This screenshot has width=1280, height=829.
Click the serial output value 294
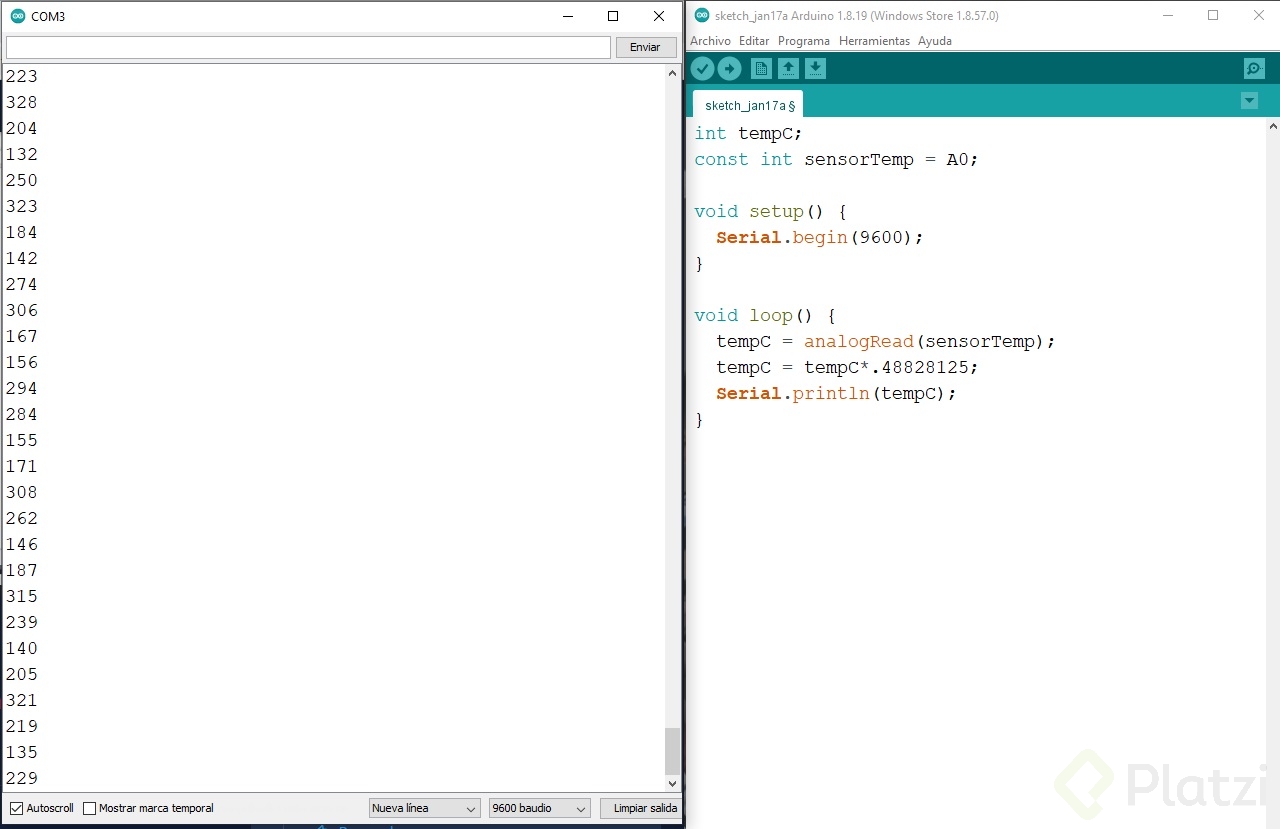[22, 388]
